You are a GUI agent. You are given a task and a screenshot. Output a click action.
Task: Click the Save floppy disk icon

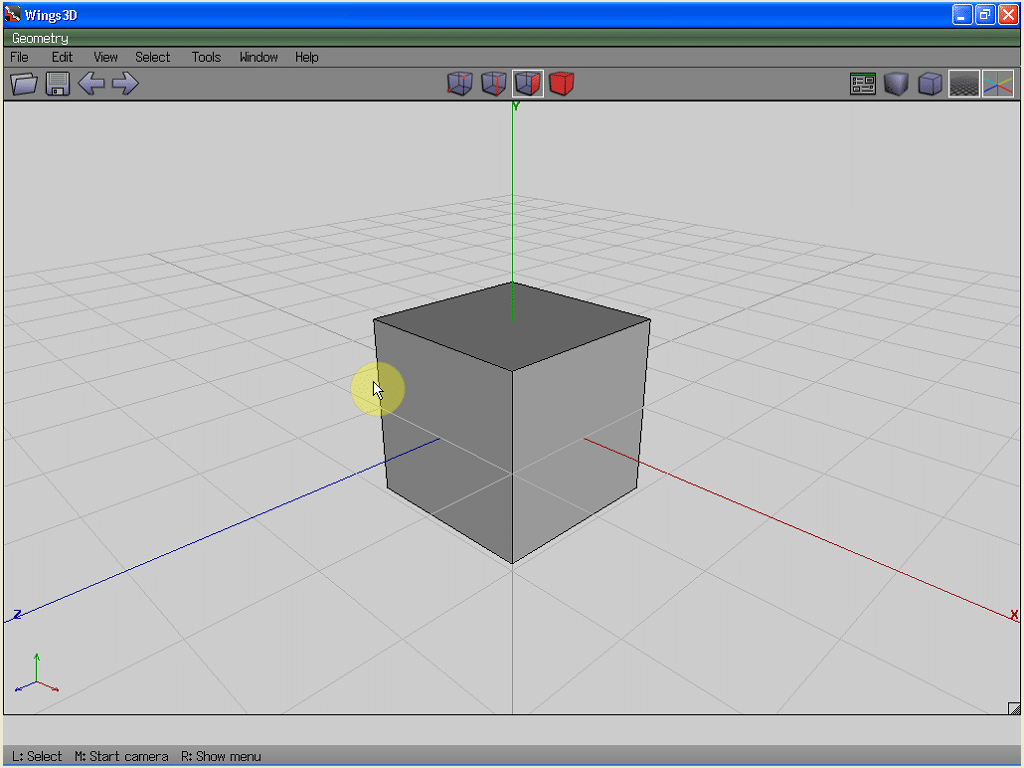[x=58, y=84]
